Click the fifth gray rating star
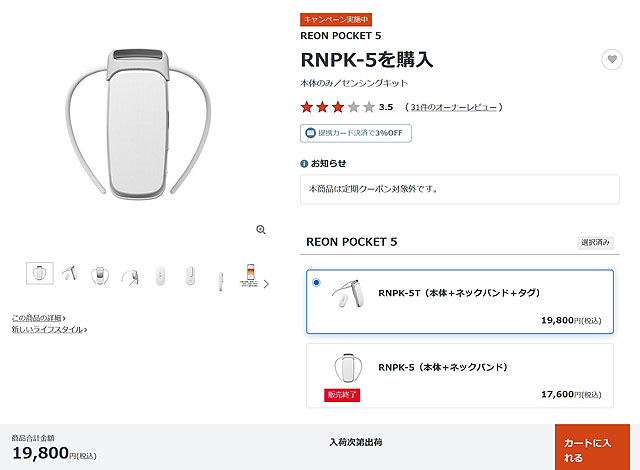 (x=369, y=107)
